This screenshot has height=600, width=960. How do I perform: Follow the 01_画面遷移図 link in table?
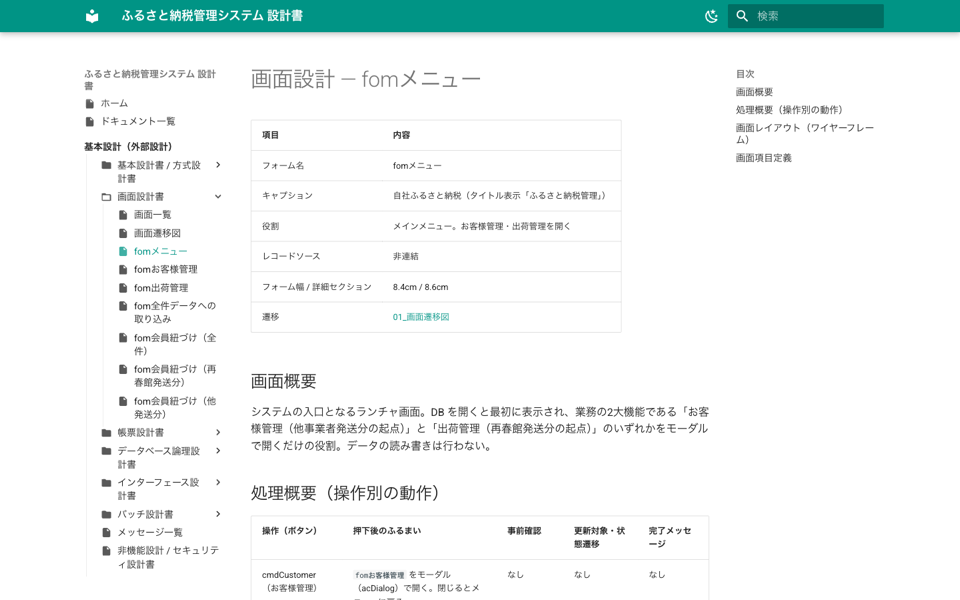(x=421, y=317)
